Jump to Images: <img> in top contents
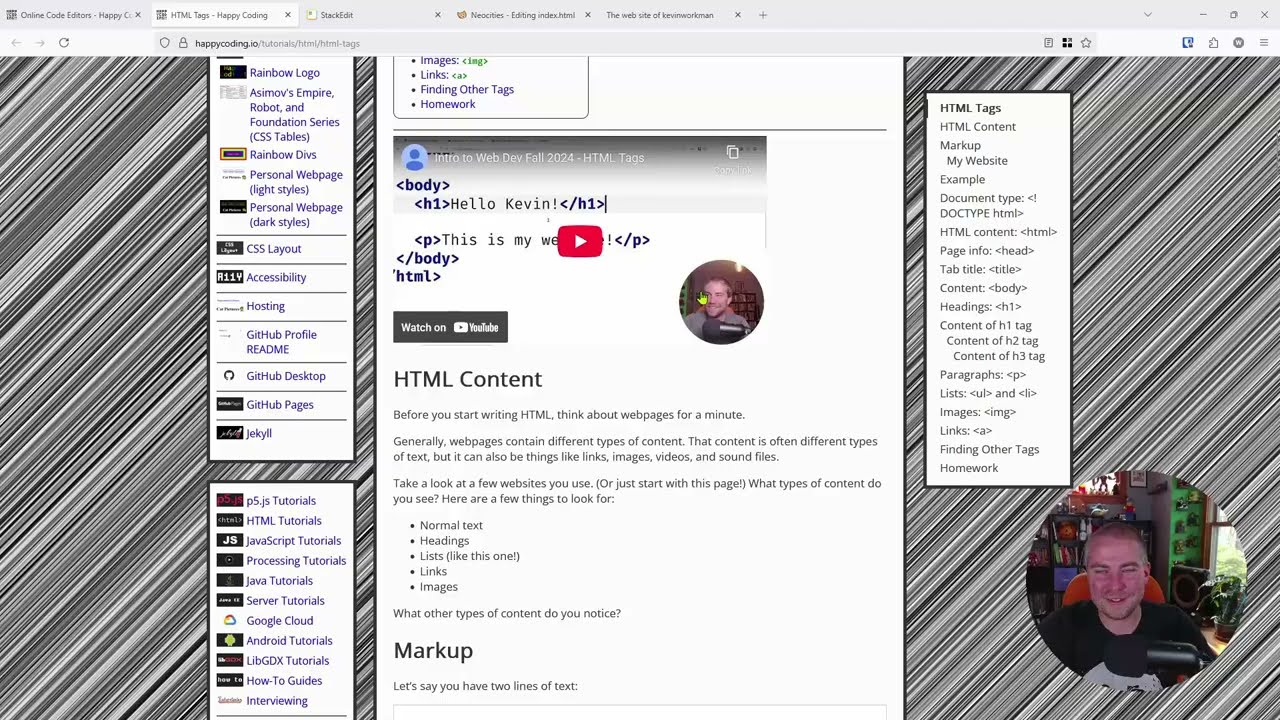Screen dimensions: 1280x720 click(454, 60)
